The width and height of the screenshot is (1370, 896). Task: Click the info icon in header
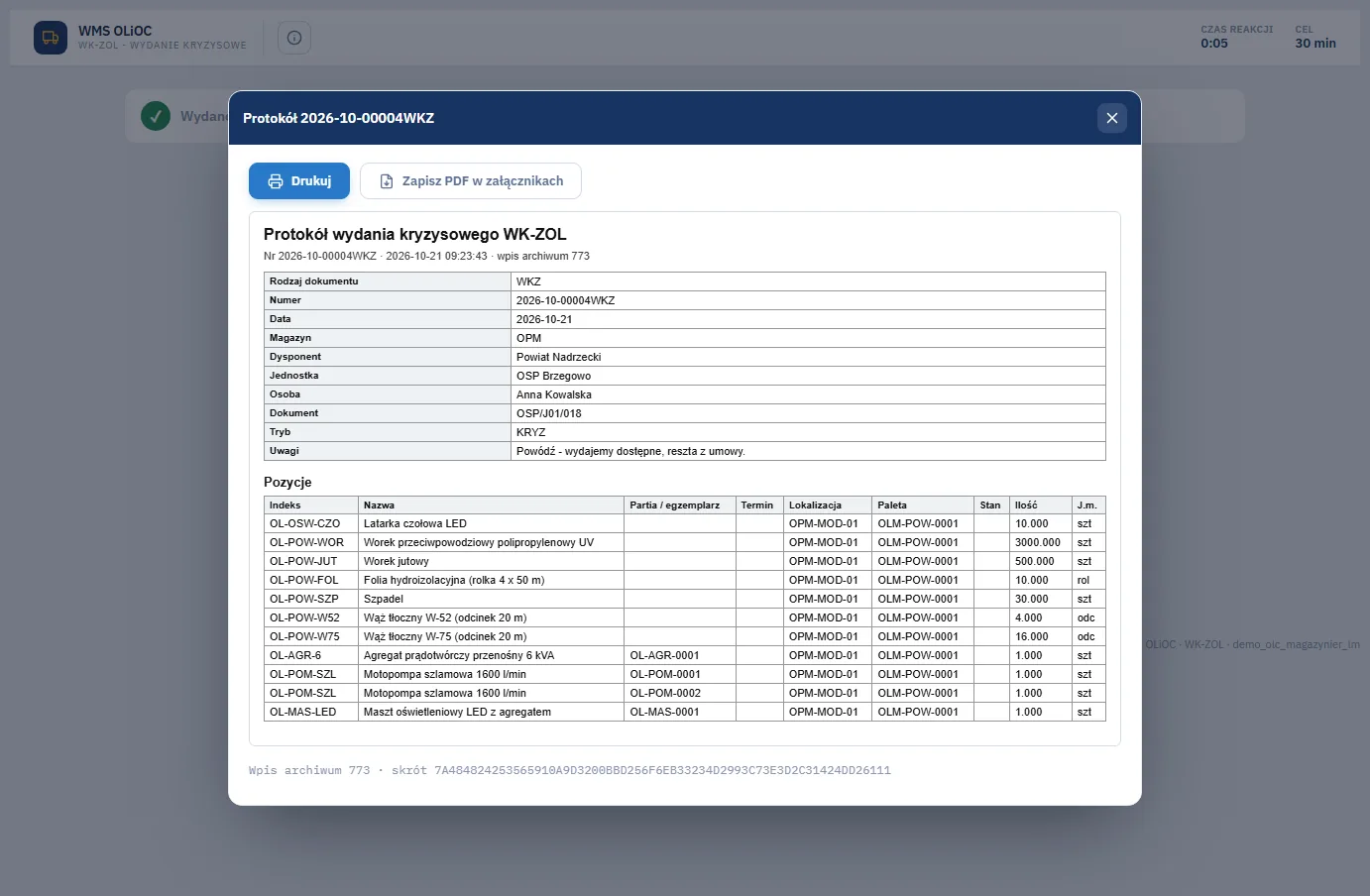tap(294, 38)
